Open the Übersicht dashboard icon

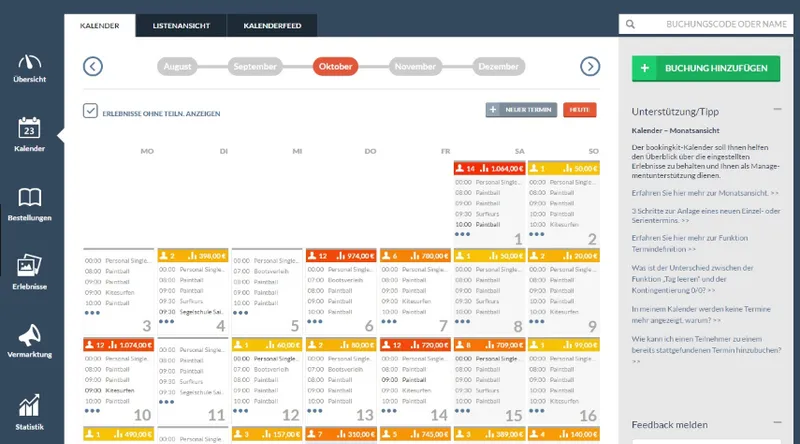(30, 62)
